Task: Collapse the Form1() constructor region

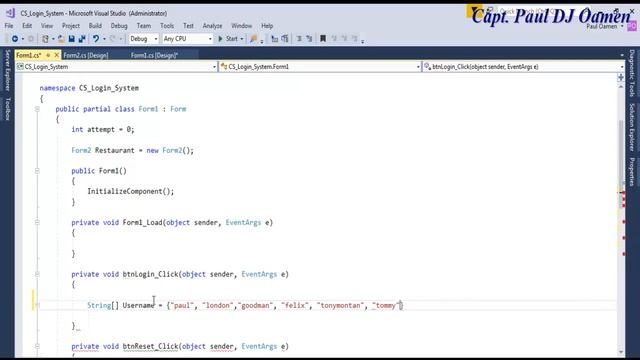Action: click(x=37, y=171)
